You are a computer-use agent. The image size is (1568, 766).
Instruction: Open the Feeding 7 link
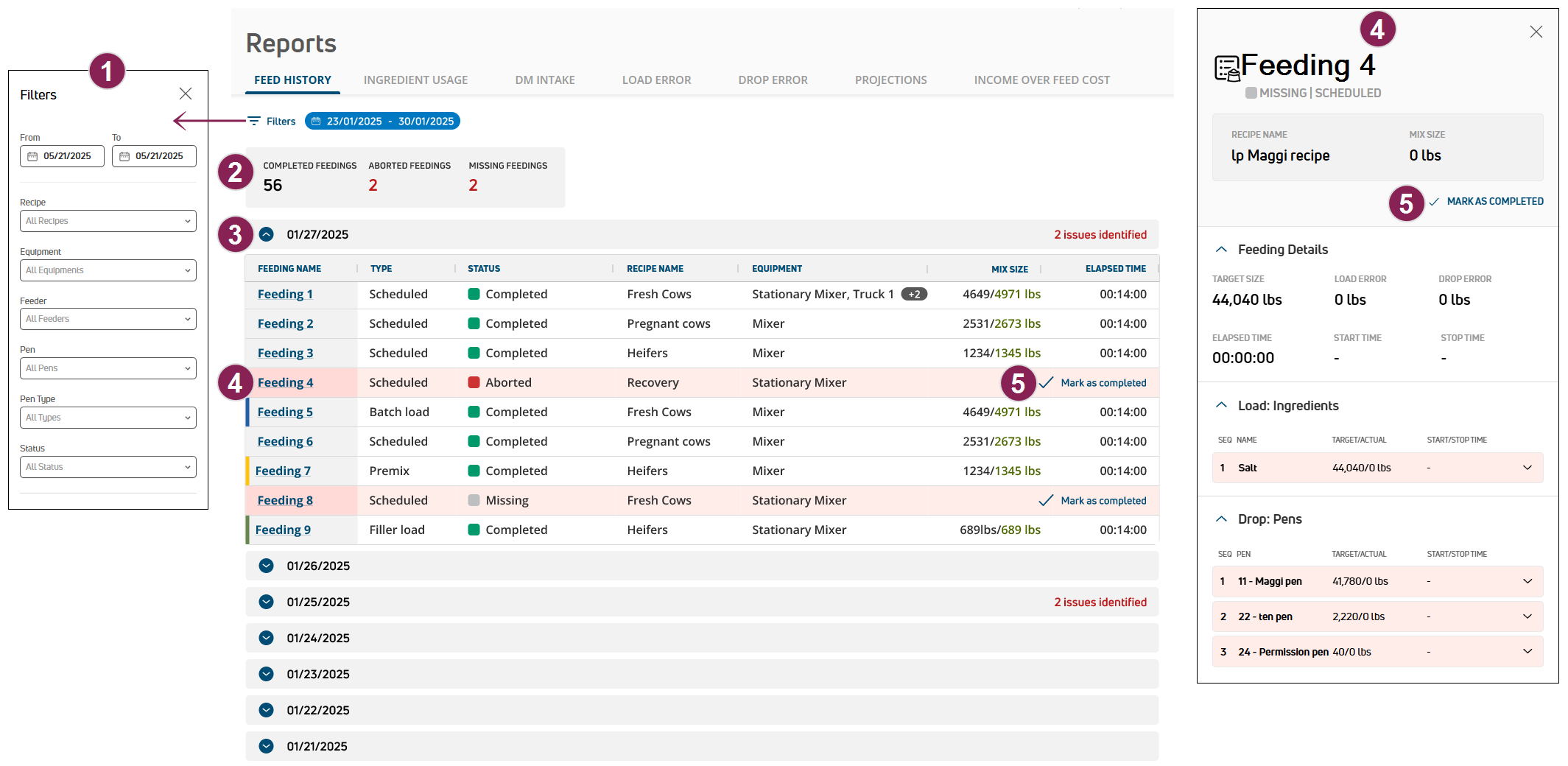pos(283,471)
